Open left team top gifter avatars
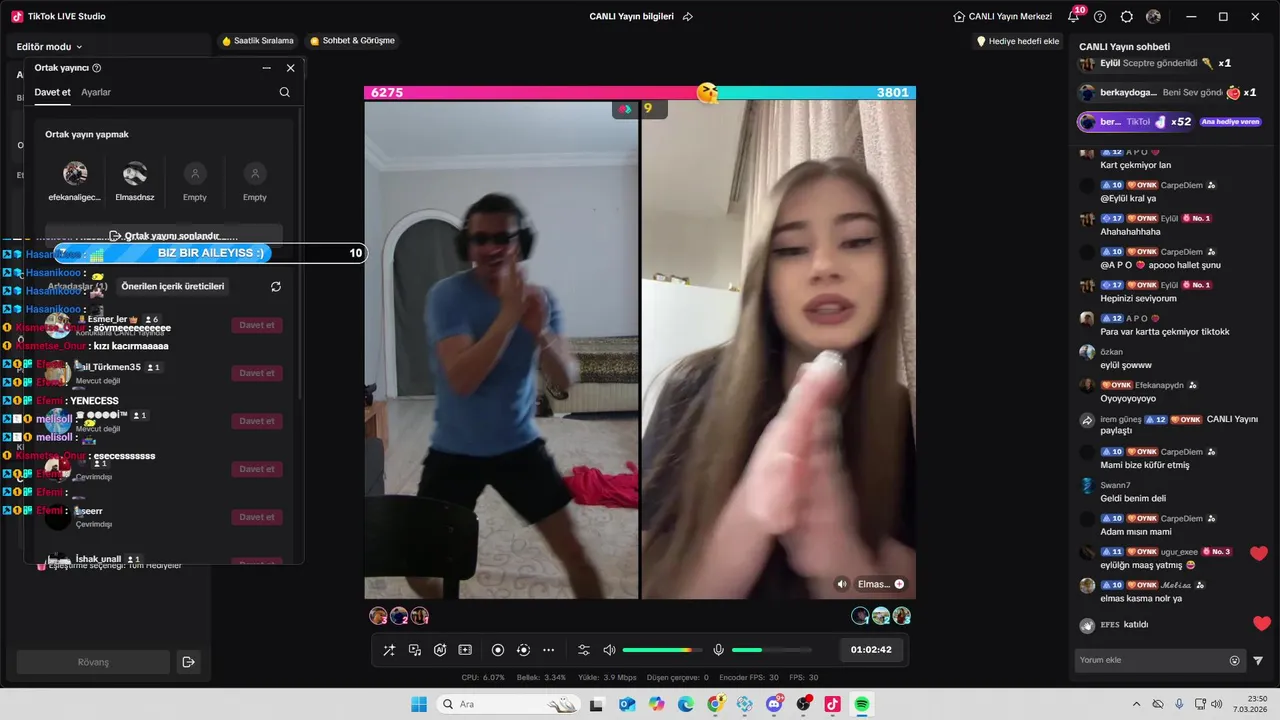Image resolution: width=1280 pixels, height=720 pixels. click(x=399, y=616)
